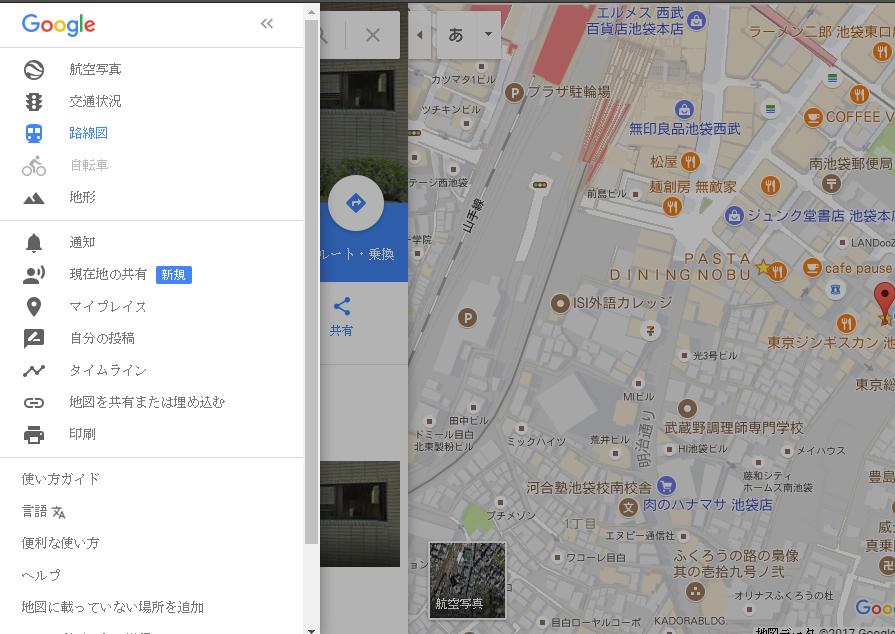Click the 新規 badge
The width and height of the screenshot is (895, 634).
174,275
